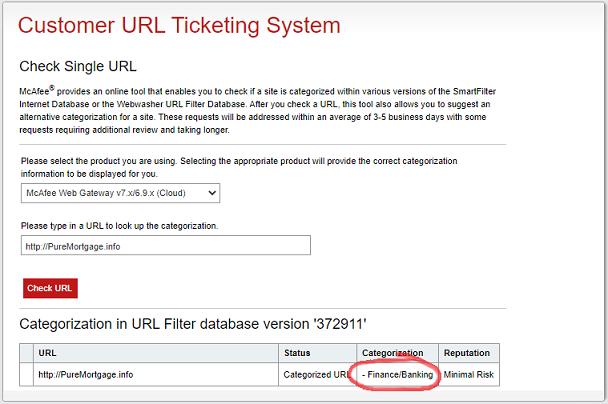Click the empty first header cell in table
Viewport: 608px width, 404px height.
26,353
